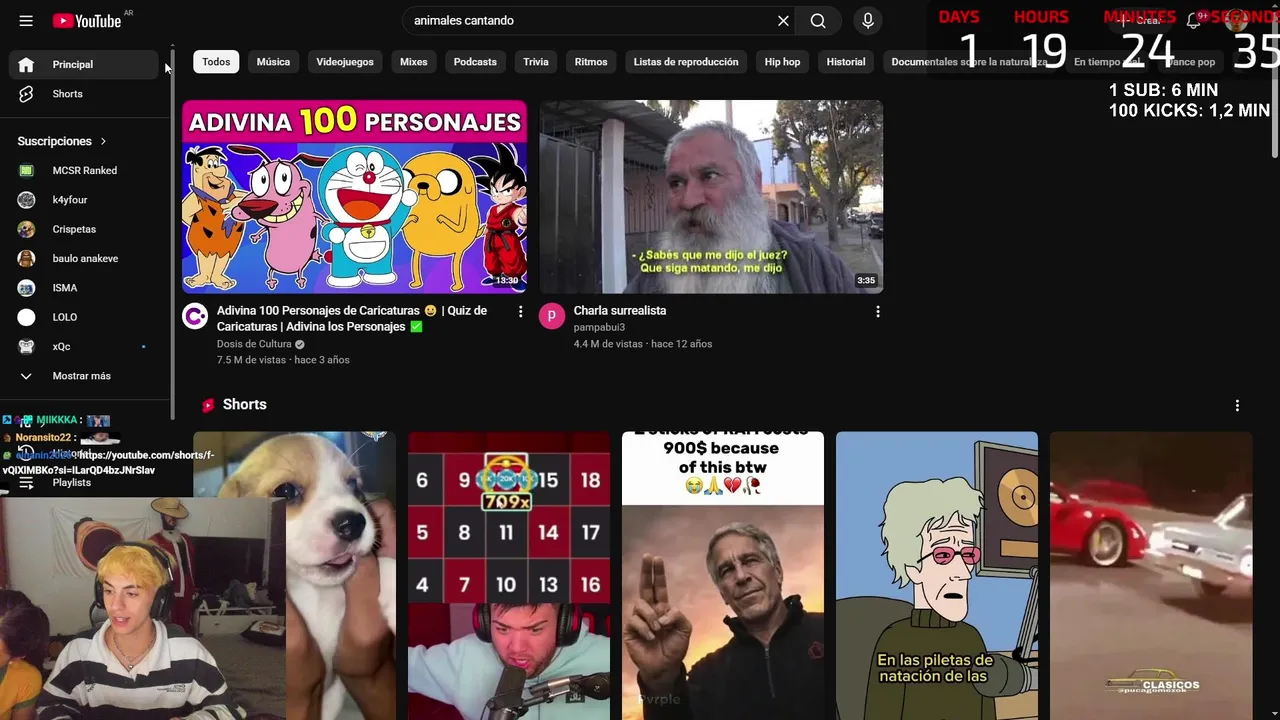This screenshot has width=1280, height=720.
Task: Click the Dosis de Cultura channel avatar
Action: click(x=195, y=317)
